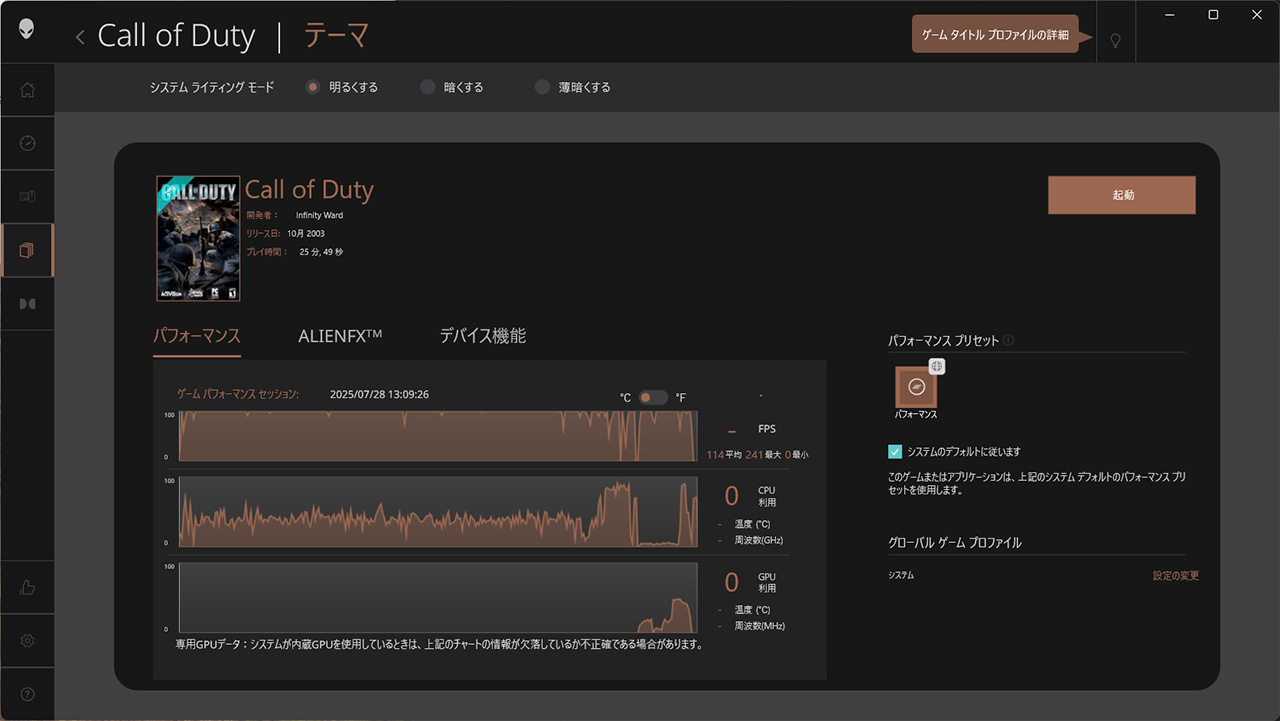1280x721 pixels.
Task: Switch to the デバイス機能 tab
Action: click(x=482, y=336)
